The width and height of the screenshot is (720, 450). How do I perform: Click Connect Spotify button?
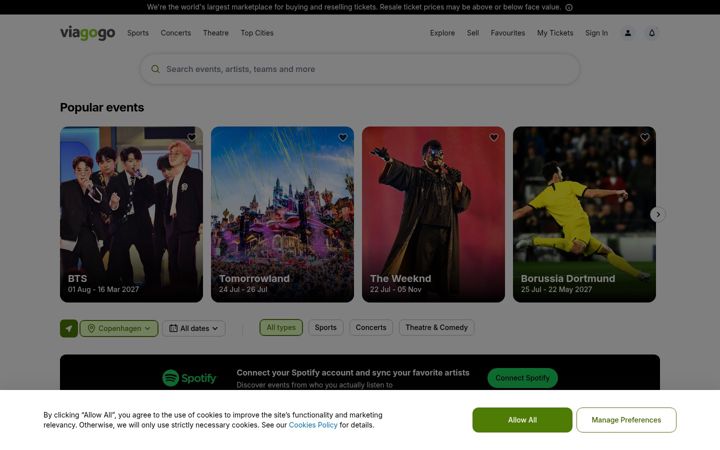pyautogui.click(x=523, y=378)
